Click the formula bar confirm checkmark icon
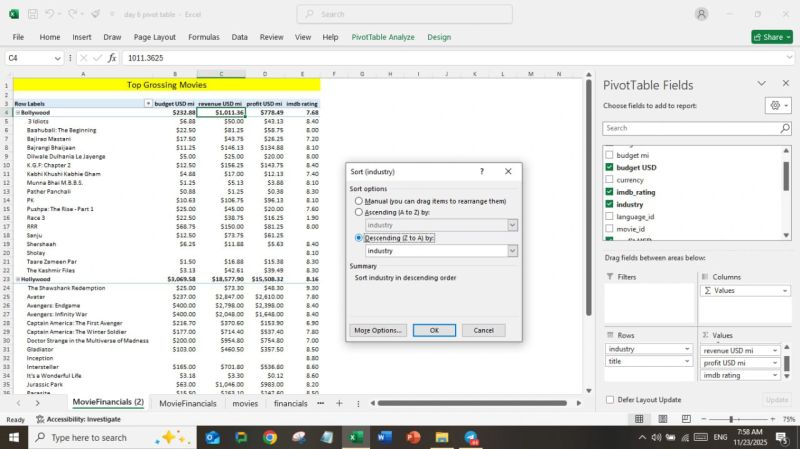800x449 pixels. (x=98, y=58)
